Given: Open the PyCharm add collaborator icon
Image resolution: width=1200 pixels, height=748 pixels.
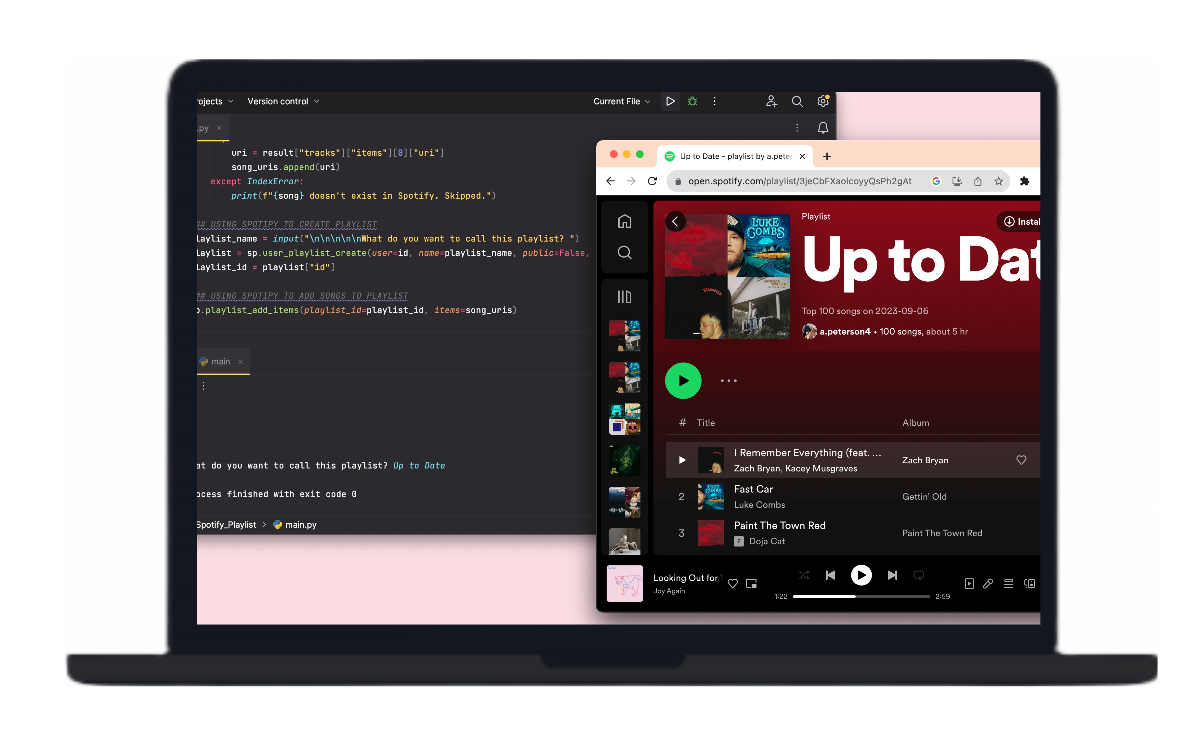Looking at the screenshot, I should (772, 101).
